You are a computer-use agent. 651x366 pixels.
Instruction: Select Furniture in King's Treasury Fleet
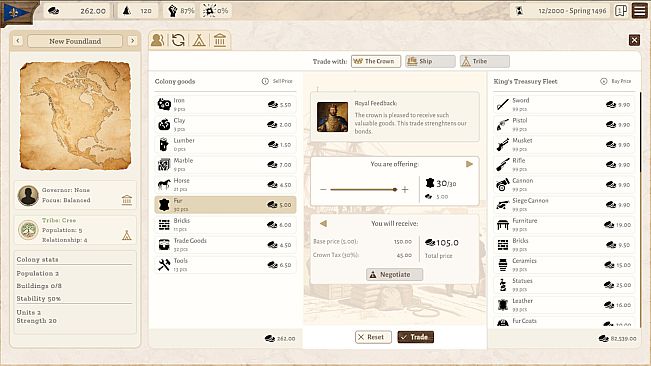coord(564,224)
